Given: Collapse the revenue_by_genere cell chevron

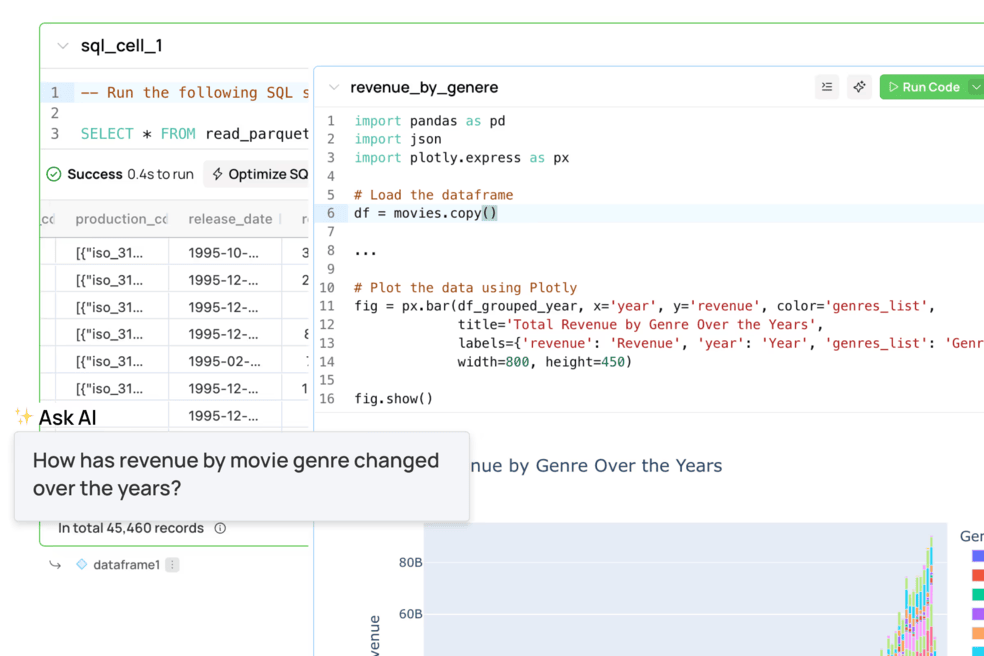Looking at the screenshot, I should point(334,87).
